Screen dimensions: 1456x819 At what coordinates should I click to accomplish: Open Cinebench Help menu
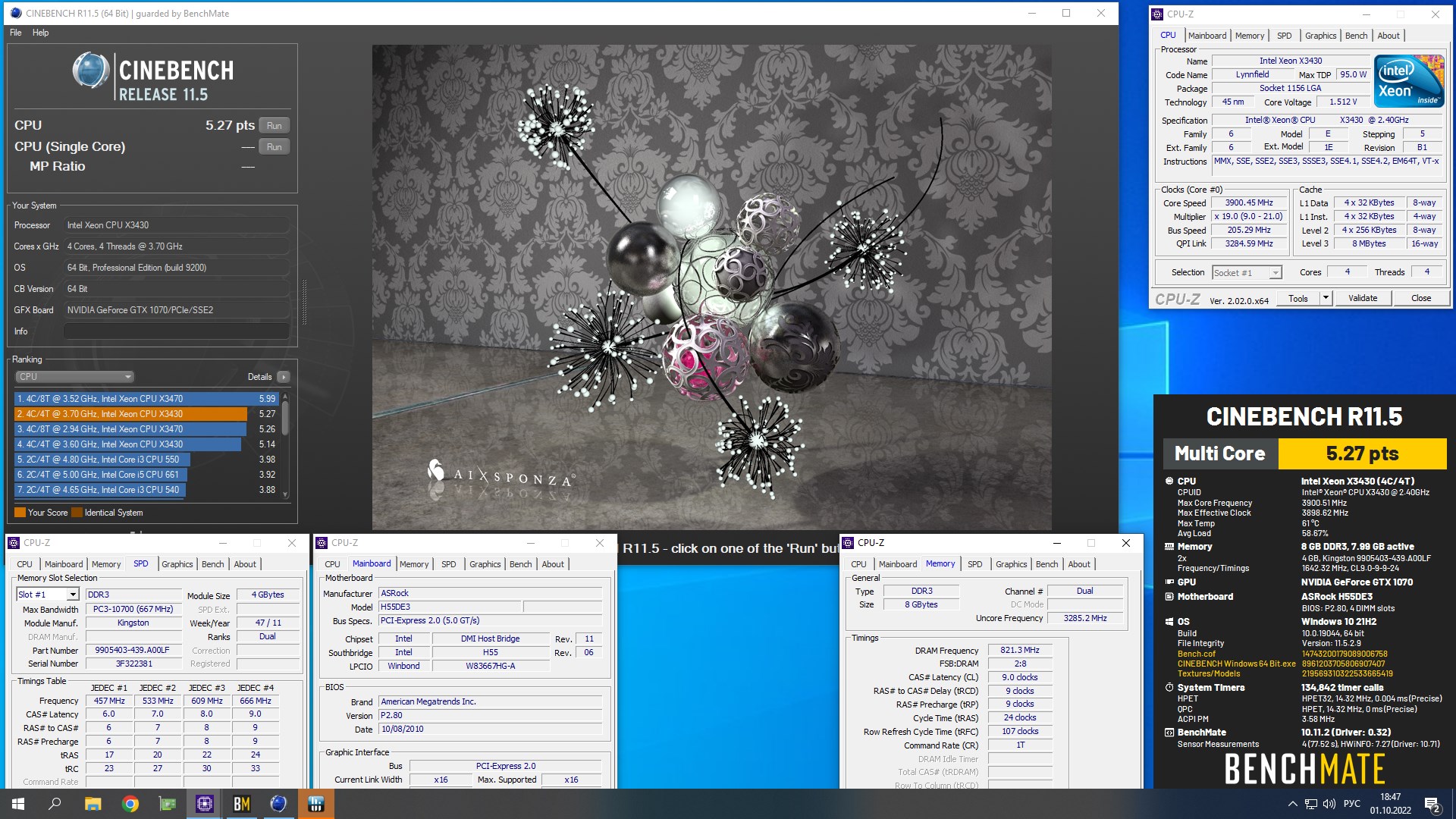(40, 33)
